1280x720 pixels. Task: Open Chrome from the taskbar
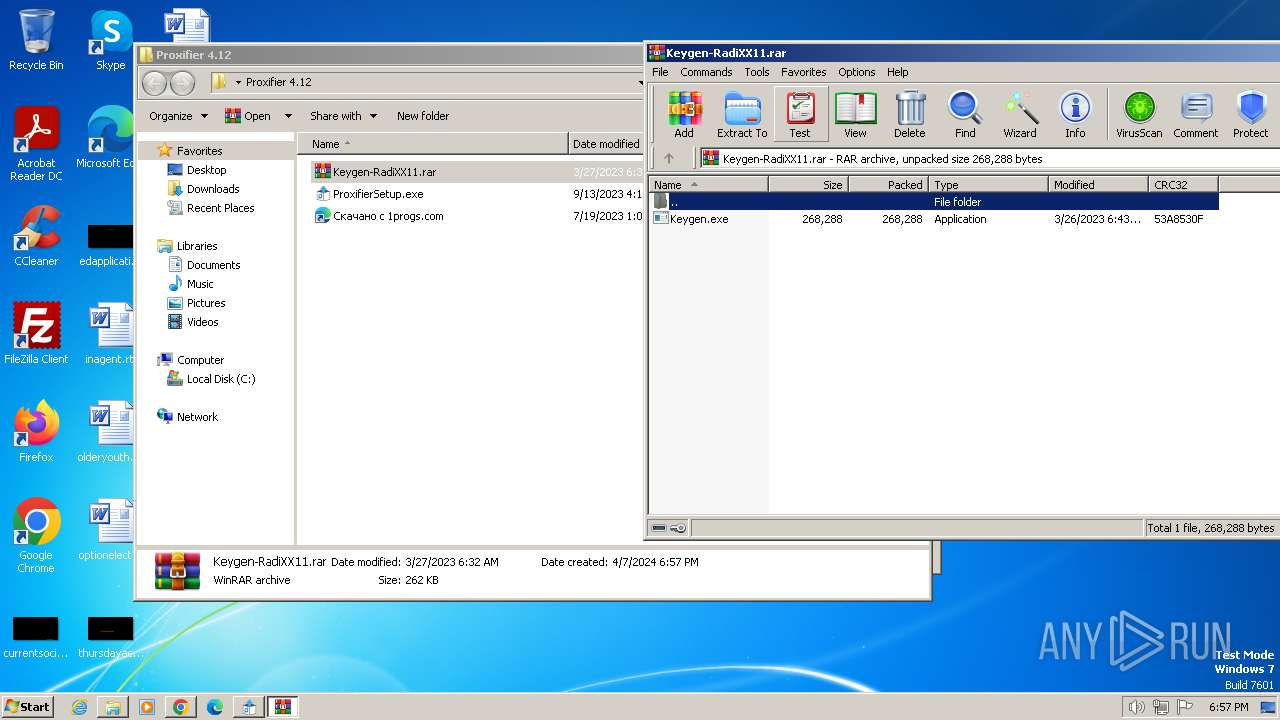point(180,707)
